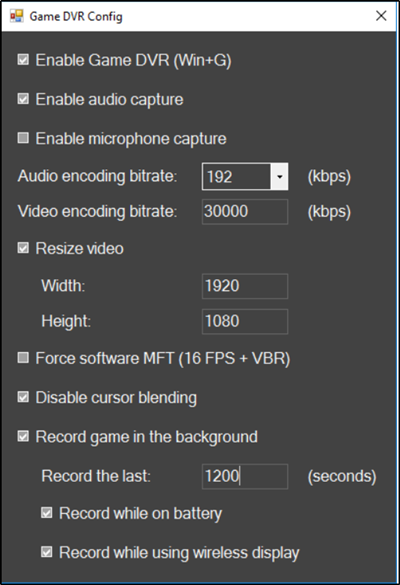Toggle the Resize video checkbox

tap(23, 248)
